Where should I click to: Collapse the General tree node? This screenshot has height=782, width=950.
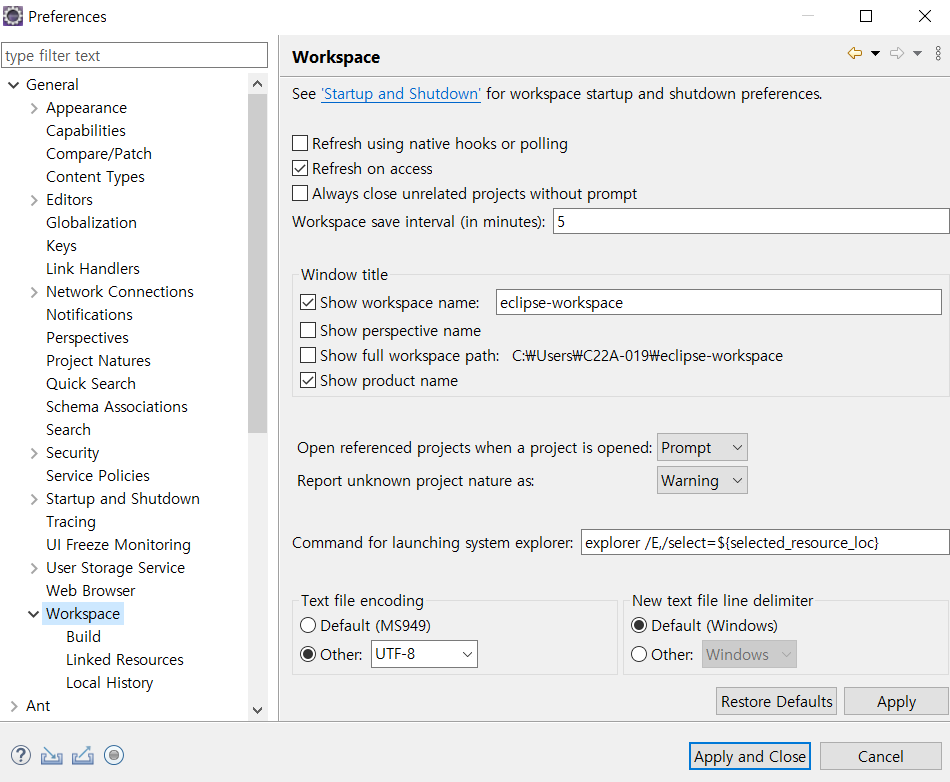point(13,85)
